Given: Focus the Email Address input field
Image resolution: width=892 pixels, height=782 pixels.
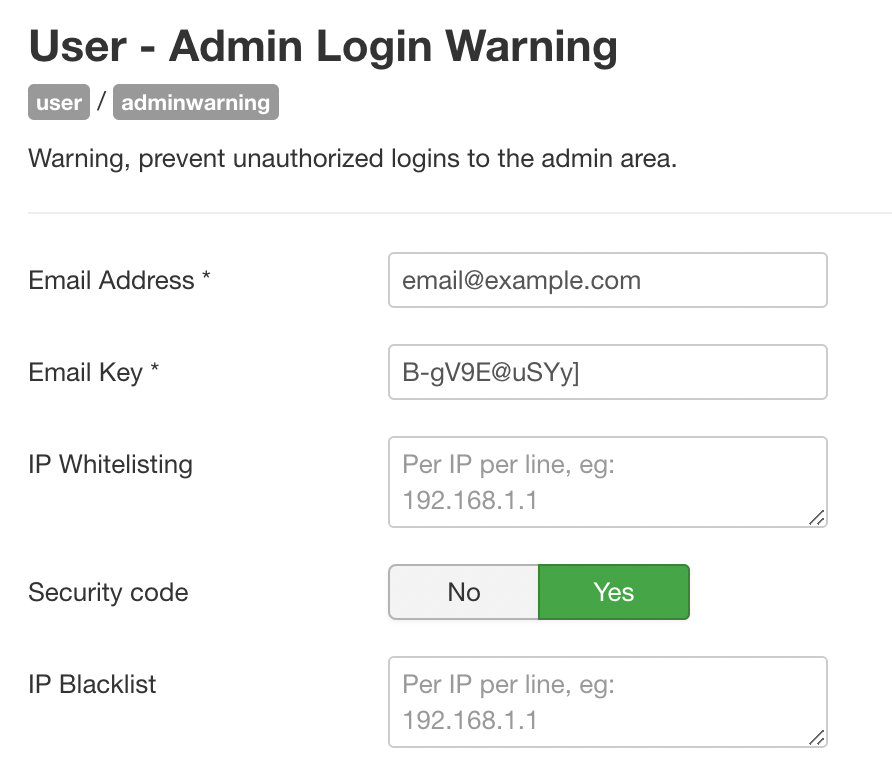Looking at the screenshot, I should 608,280.
